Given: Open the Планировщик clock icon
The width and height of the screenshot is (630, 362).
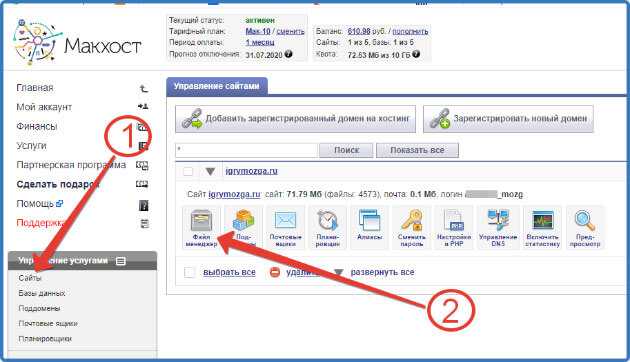Looking at the screenshot, I should [327, 227].
